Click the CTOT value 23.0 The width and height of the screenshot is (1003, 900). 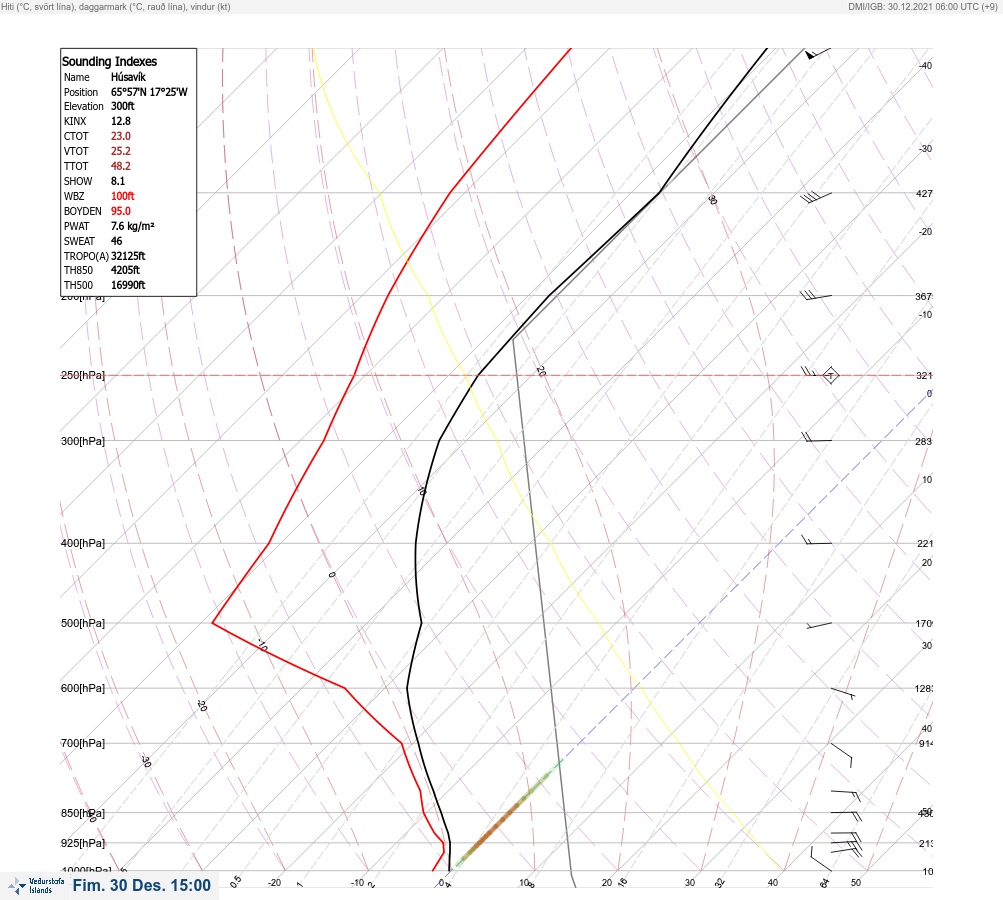pyautogui.click(x=120, y=136)
